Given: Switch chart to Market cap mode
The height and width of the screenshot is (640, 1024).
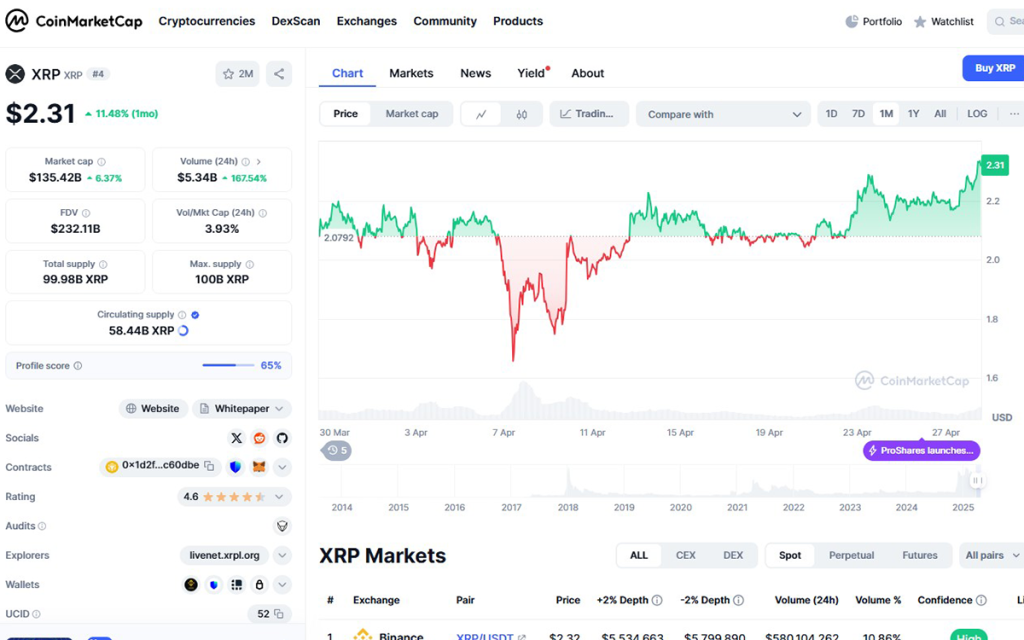Looking at the screenshot, I should point(411,114).
